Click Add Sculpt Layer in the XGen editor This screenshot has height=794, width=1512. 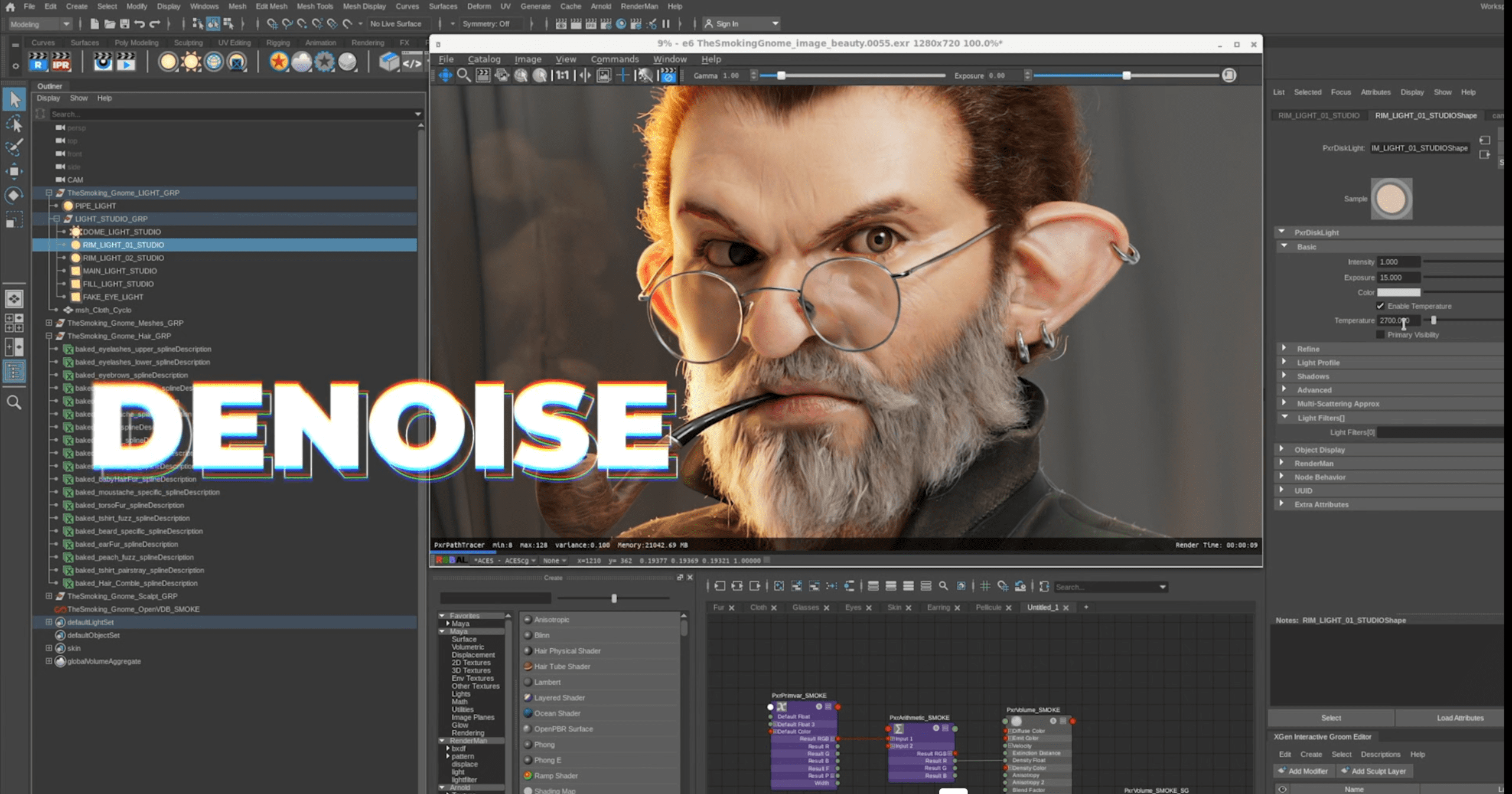(1374, 771)
